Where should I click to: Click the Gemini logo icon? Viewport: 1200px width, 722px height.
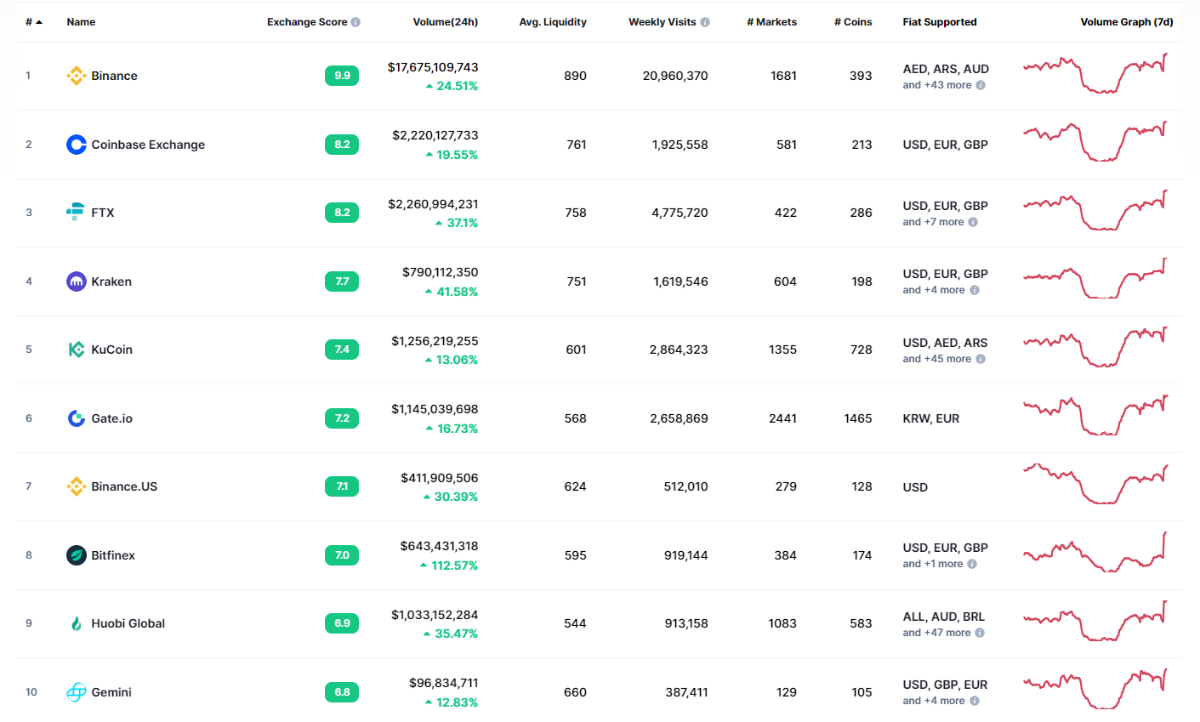point(76,693)
